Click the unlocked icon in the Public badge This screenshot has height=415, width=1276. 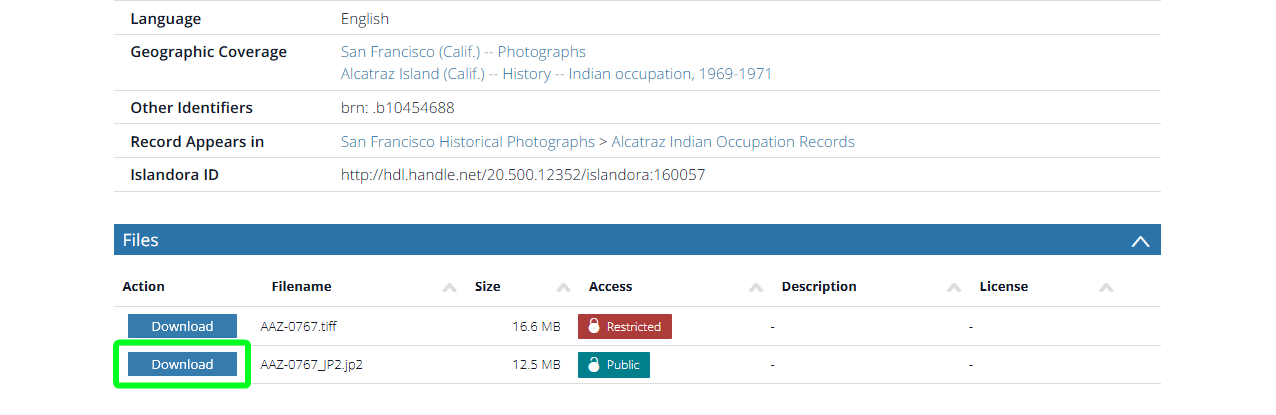(x=593, y=365)
